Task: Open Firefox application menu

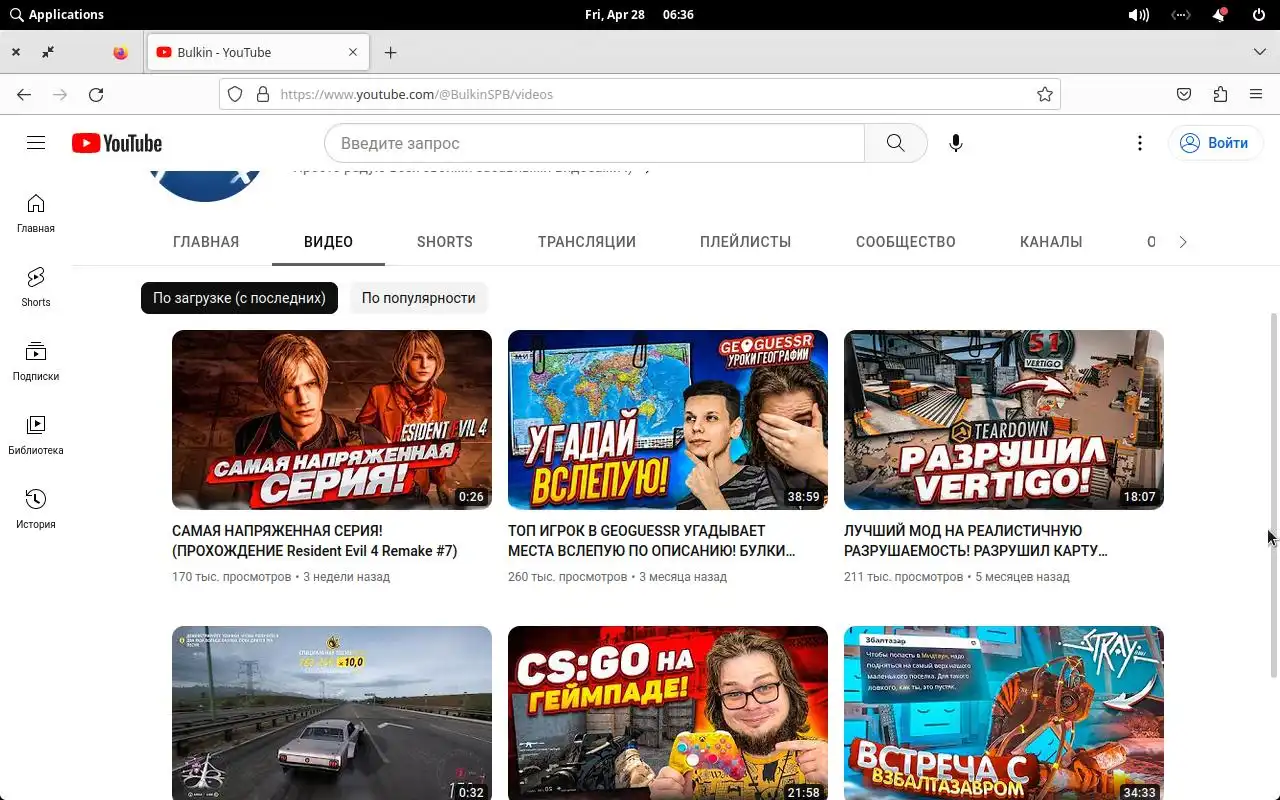Action: 1256,94
